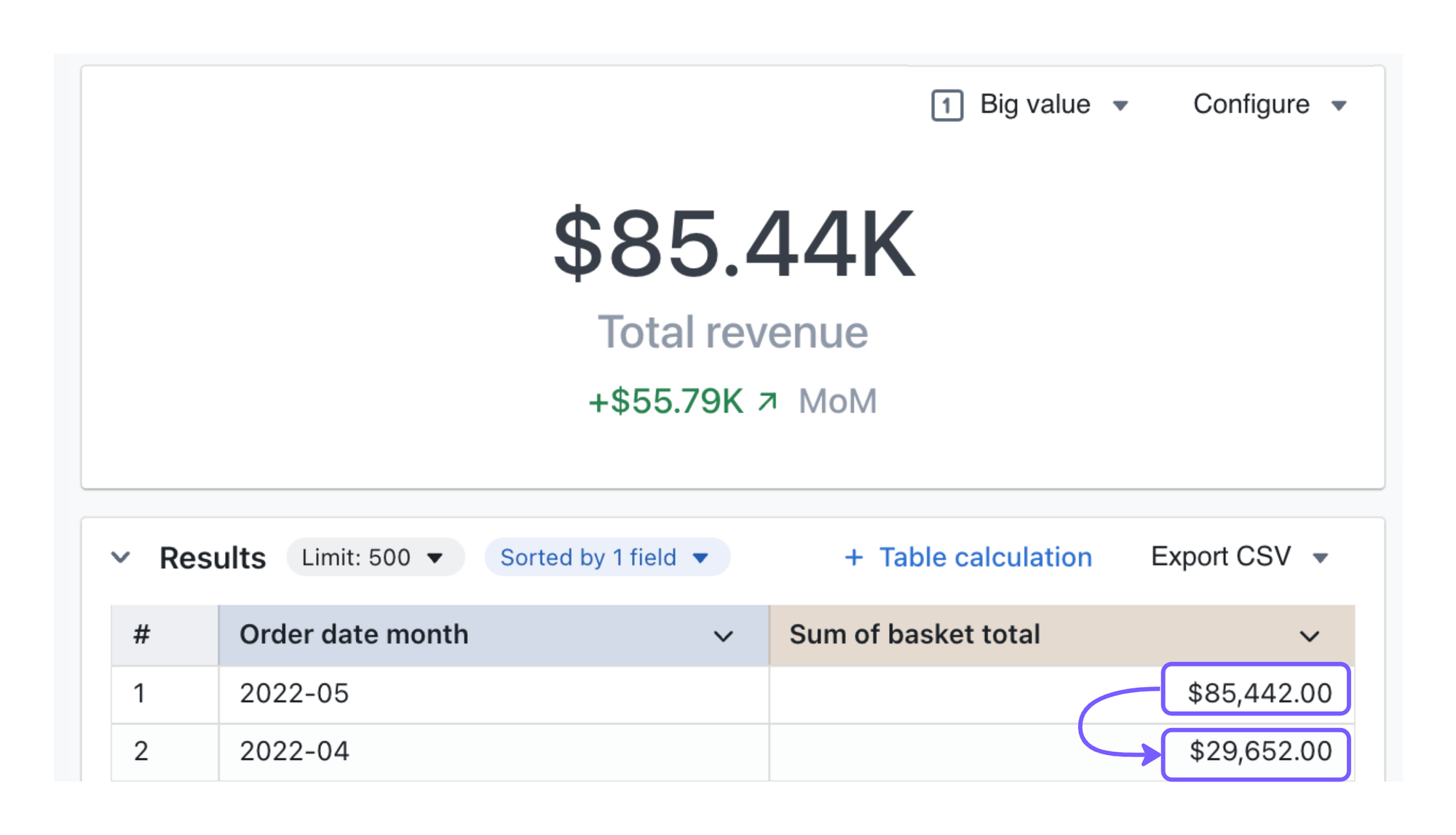
Task: Click the $85.44K big value number
Action: [733, 242]
